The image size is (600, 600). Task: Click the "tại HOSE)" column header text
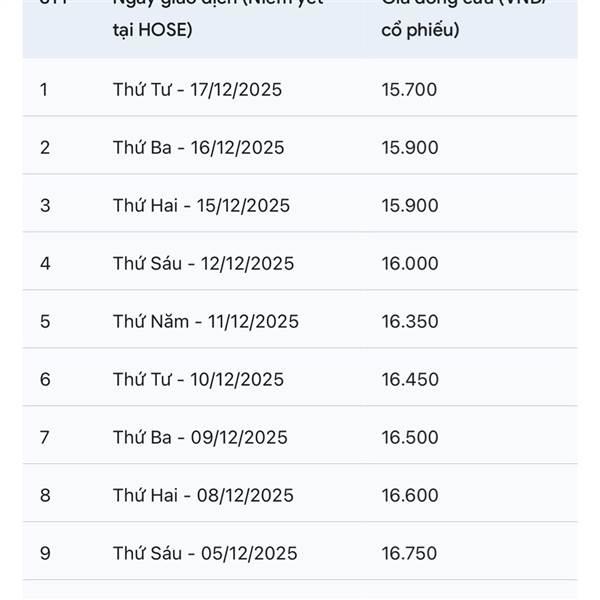pyautogui.click(x=152, y=30)
